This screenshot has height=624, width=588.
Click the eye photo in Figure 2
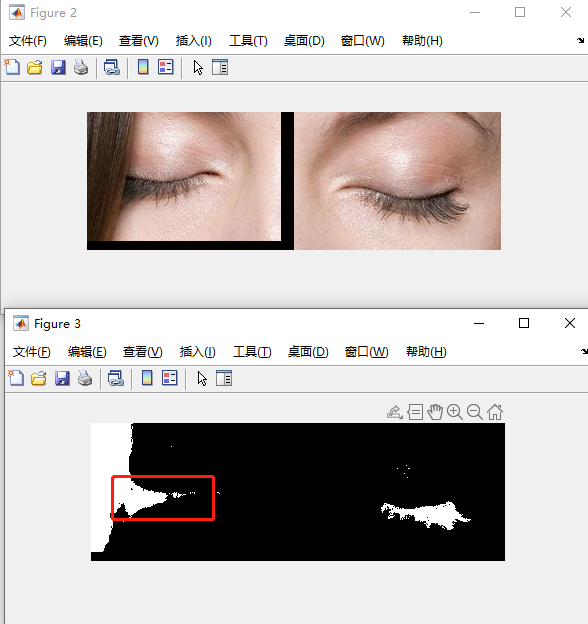(x=294, y=181)
